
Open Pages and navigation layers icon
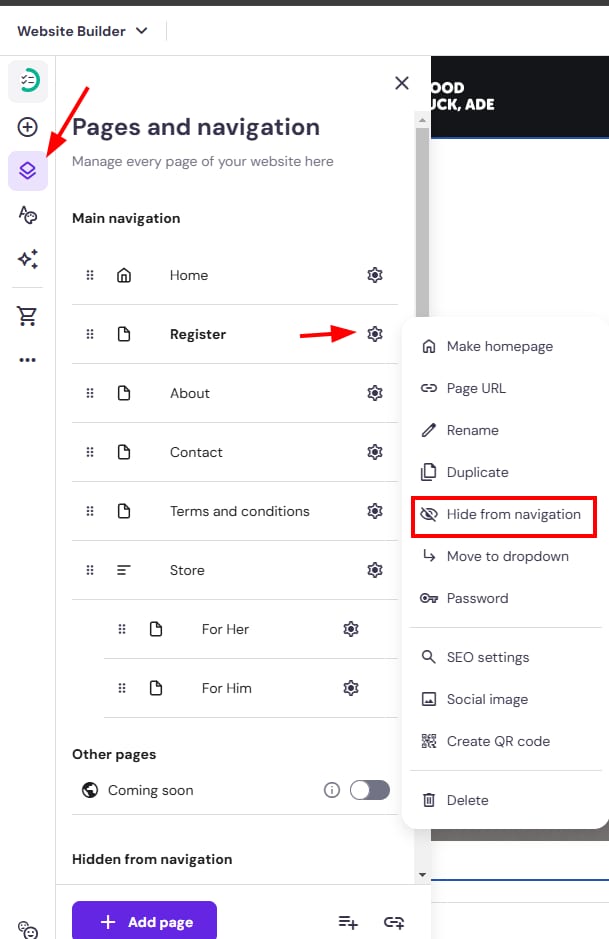[28, 171]
